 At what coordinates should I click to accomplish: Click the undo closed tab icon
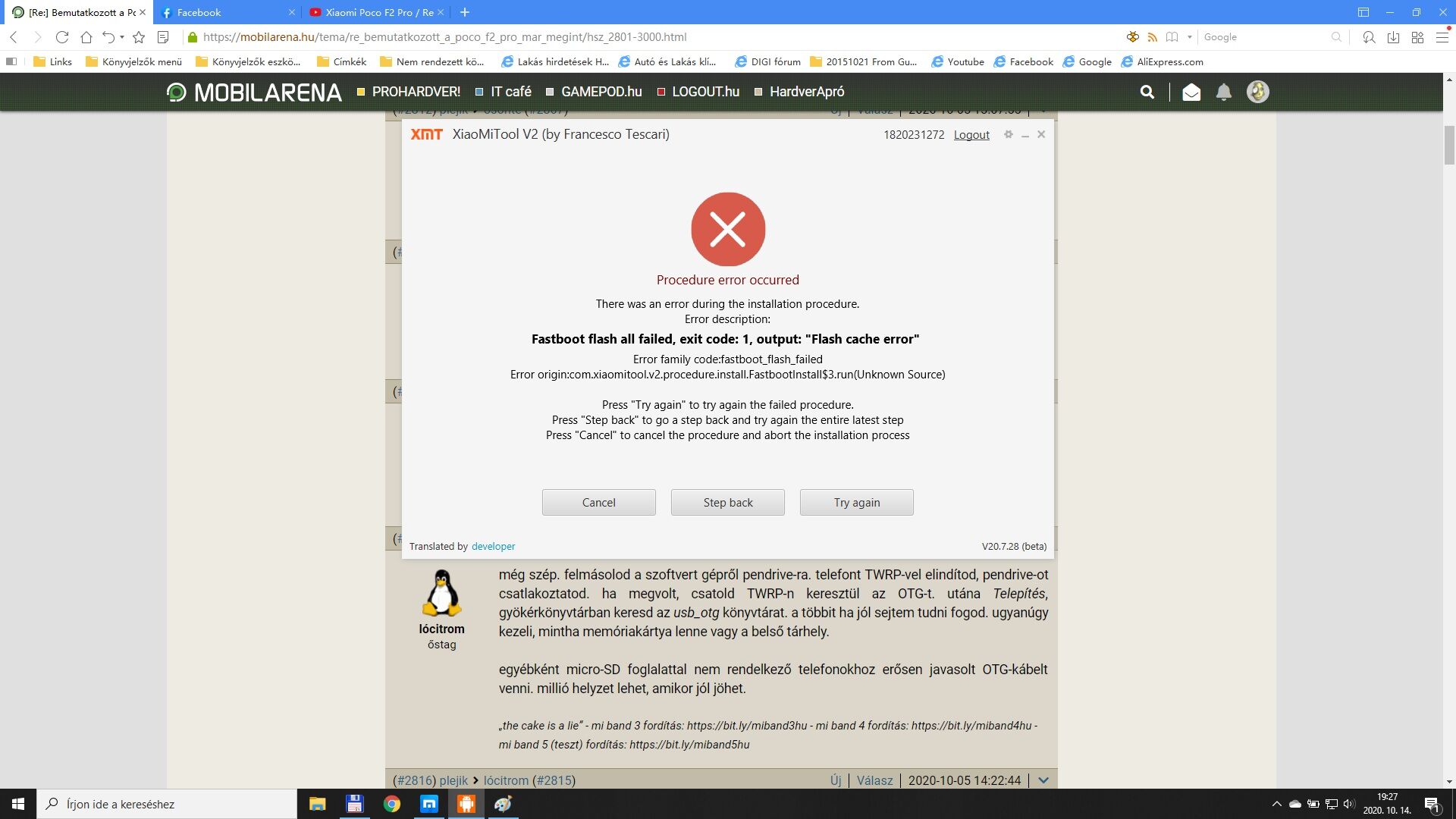pos(108,36)
